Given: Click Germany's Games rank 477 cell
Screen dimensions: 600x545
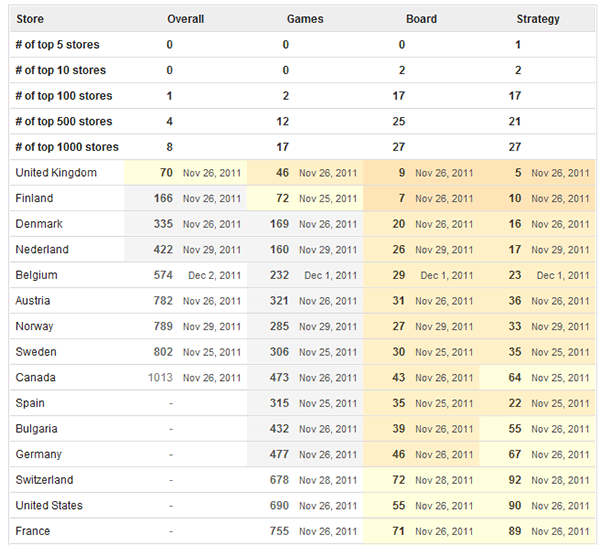Looking at the screenshot, I should click(279, 455).
